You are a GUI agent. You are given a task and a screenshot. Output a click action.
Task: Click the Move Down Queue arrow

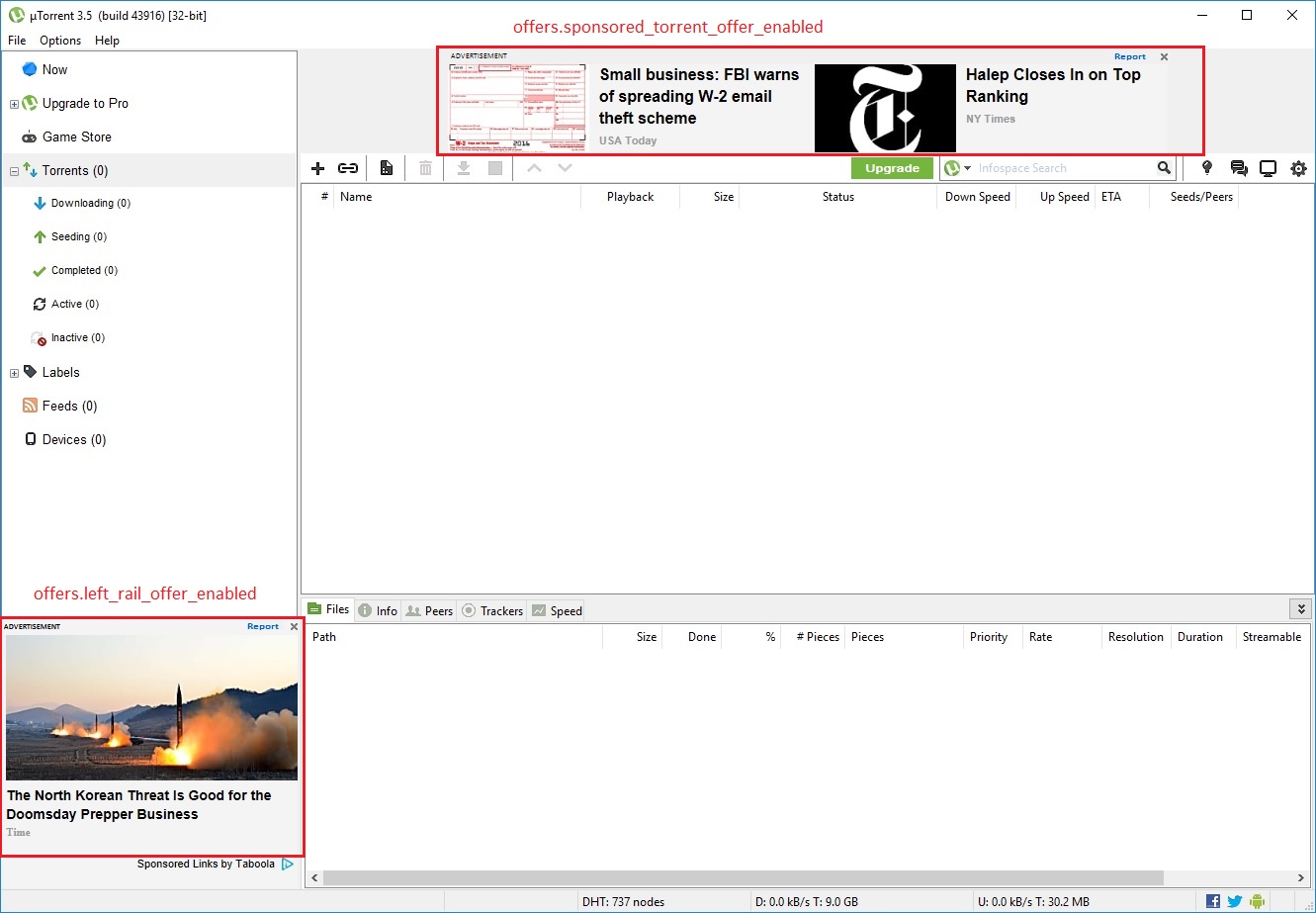click(x=565, y=168)
